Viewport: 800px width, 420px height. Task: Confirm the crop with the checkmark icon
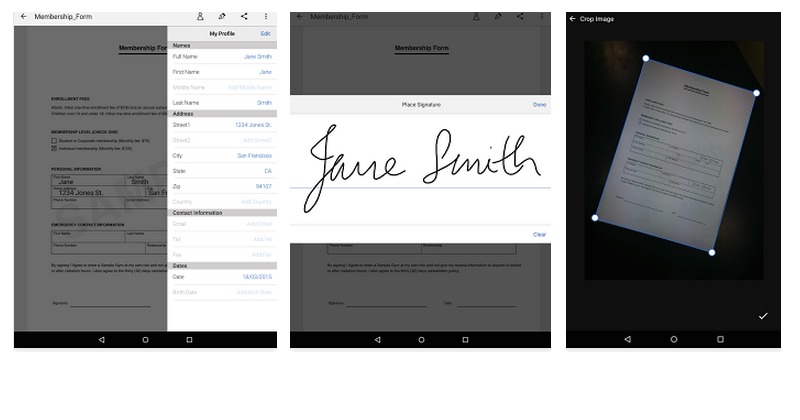click(763, 316)
